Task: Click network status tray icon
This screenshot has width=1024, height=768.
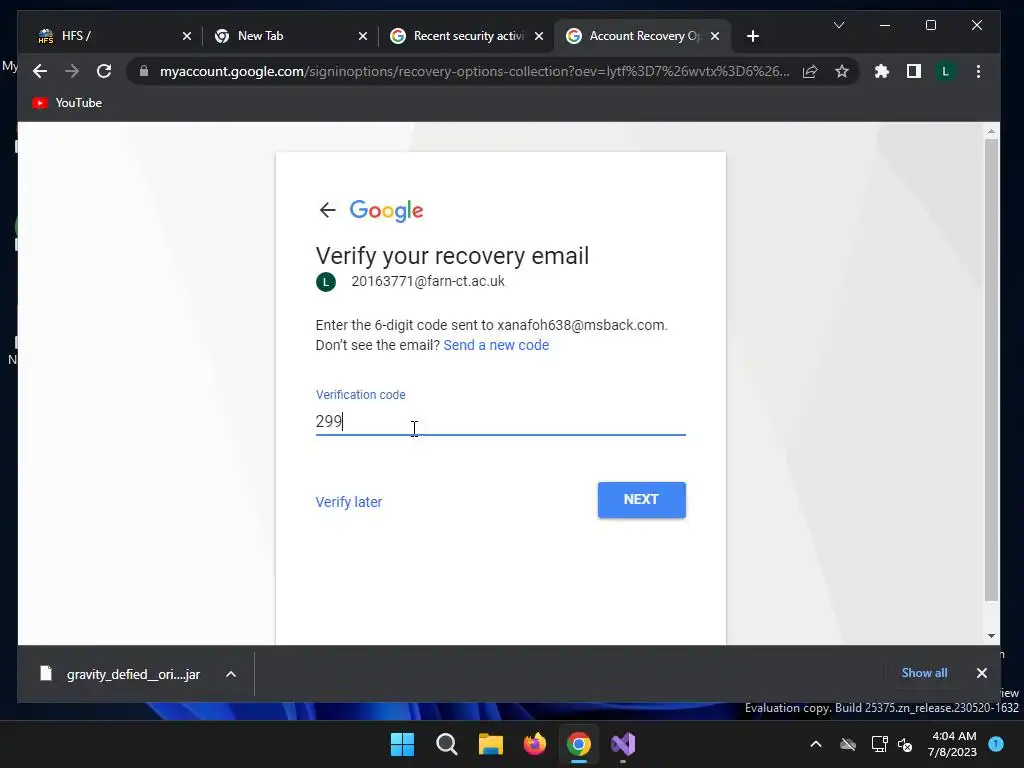Action: tap(879, 744)
